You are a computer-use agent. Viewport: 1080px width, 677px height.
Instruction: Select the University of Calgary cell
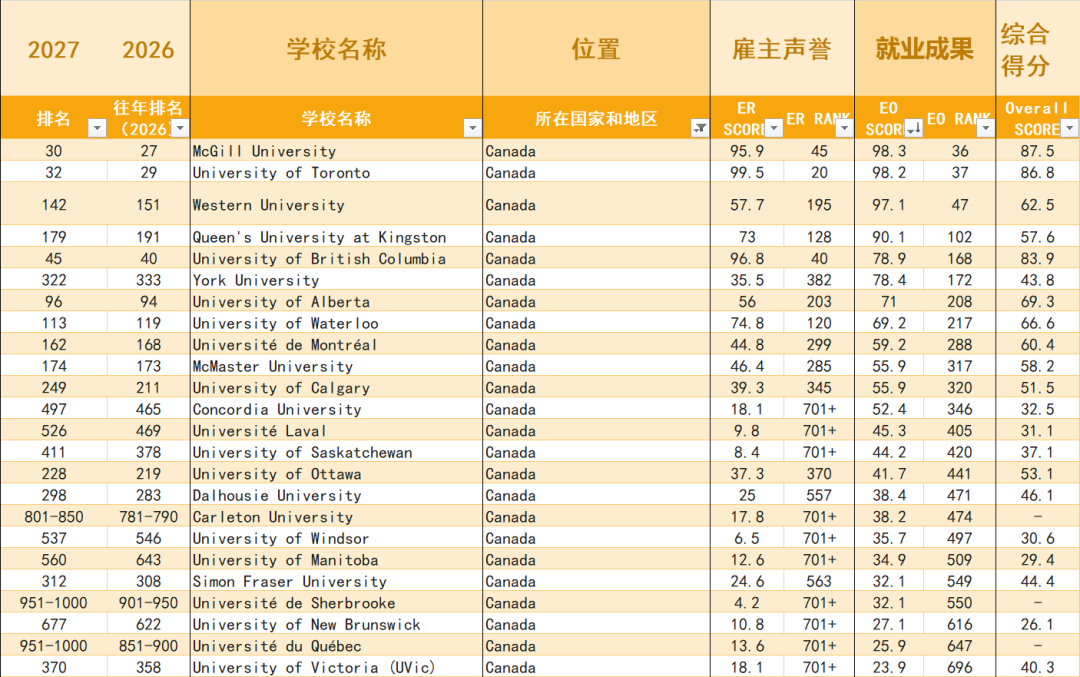pyautogui.click(x=336, y=388)
